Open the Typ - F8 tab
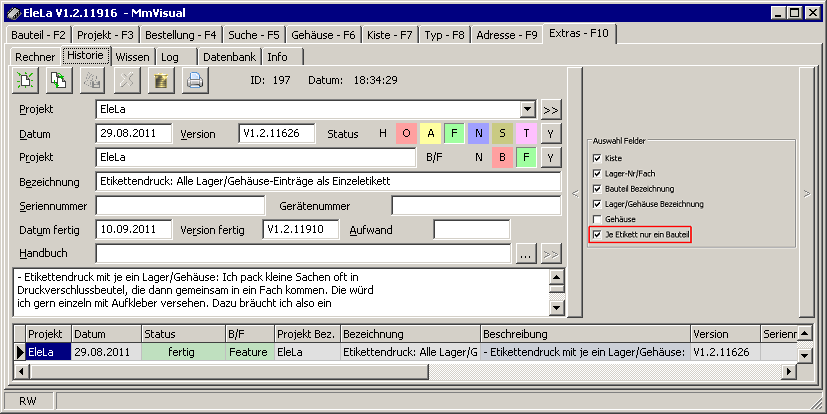Screen dimensions: 827x414 [x=445, y=35]
